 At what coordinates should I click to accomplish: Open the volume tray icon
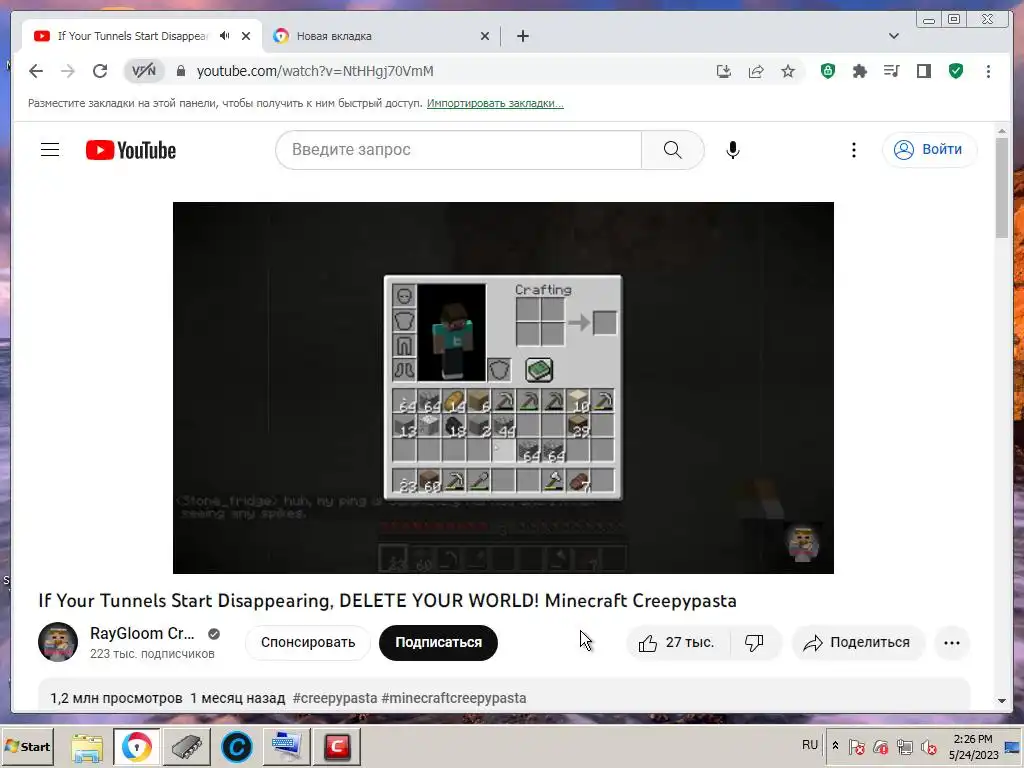click(929, 747)
